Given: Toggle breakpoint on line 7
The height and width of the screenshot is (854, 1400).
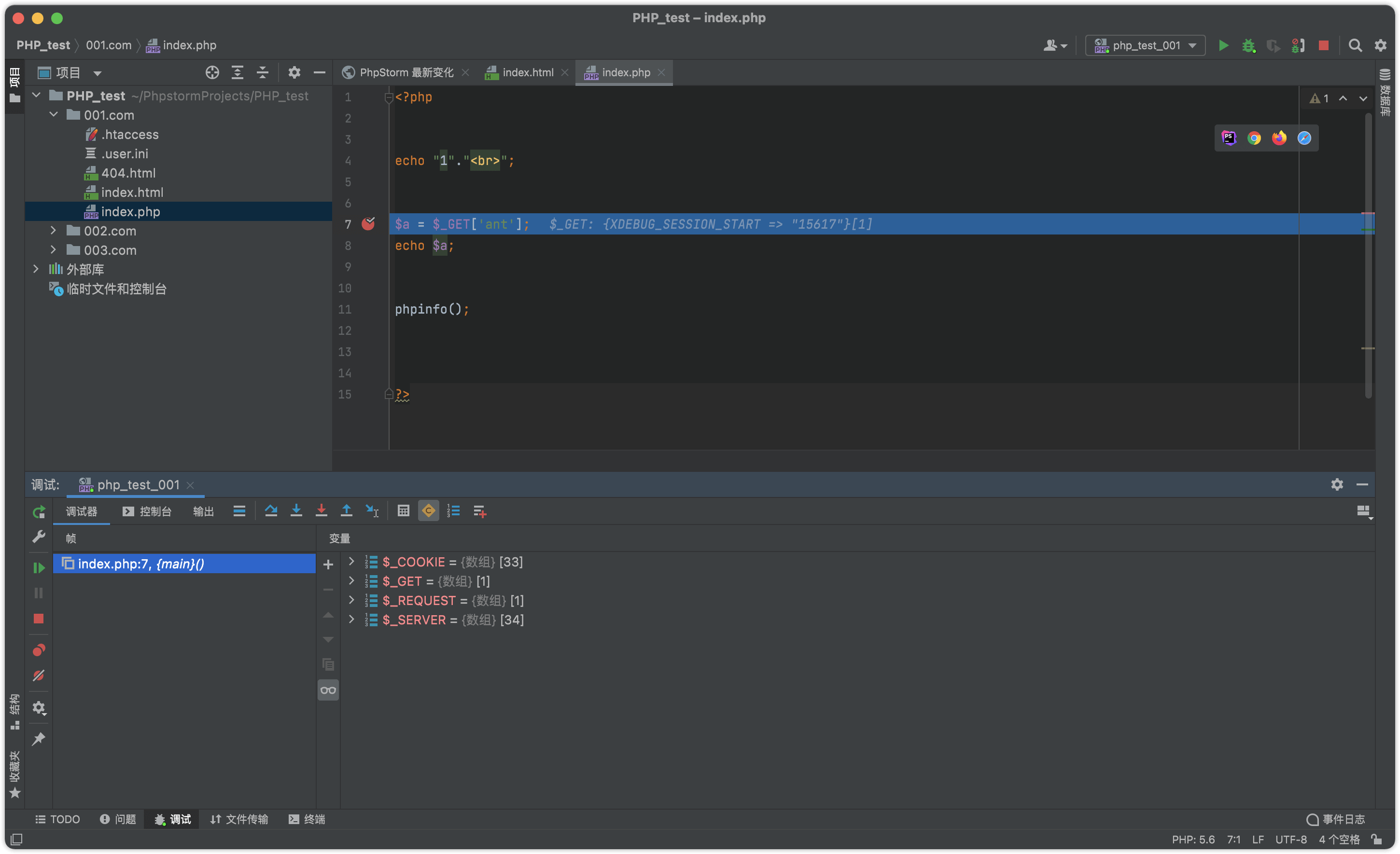Looking at the screenshot, I should 368,224.
